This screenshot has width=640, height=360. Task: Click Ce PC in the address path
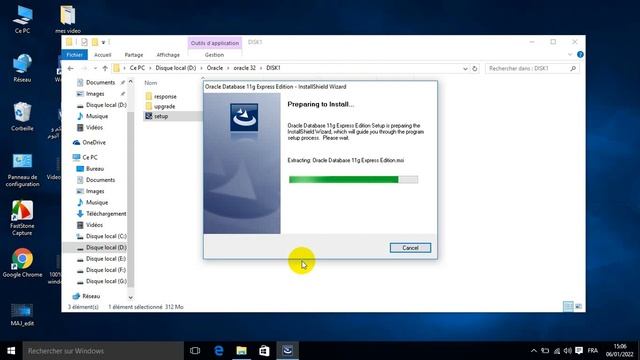137,68
